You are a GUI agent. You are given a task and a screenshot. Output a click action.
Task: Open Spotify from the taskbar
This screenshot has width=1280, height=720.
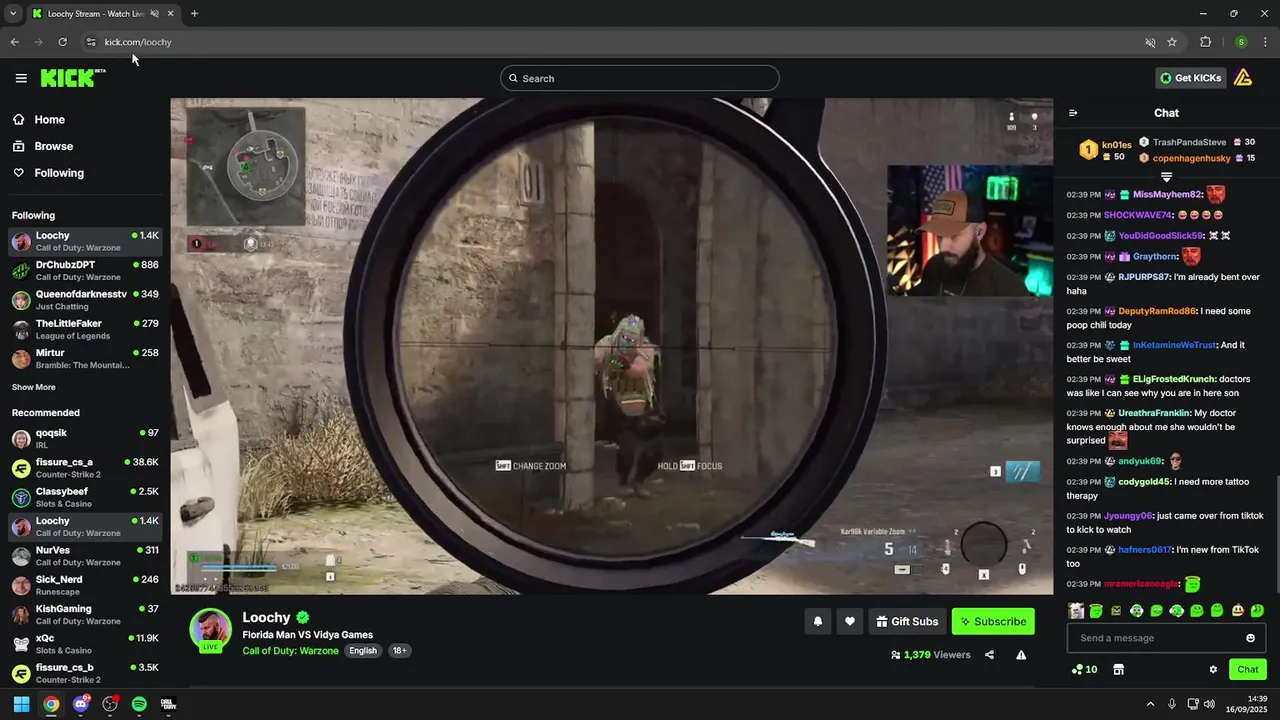pyautogui.click(x=139, y=704)
